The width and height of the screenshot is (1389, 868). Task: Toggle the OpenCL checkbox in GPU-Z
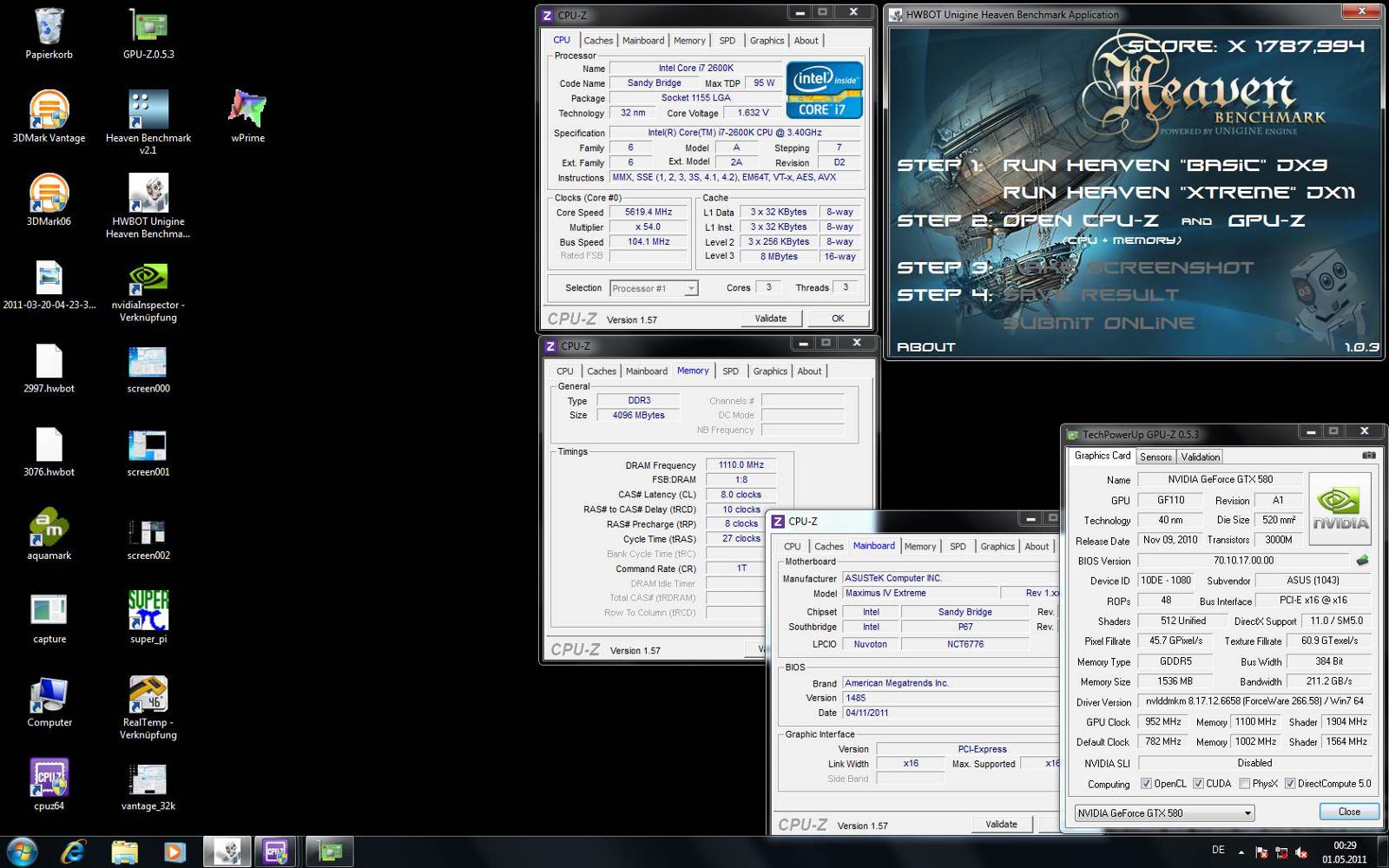1146,784
